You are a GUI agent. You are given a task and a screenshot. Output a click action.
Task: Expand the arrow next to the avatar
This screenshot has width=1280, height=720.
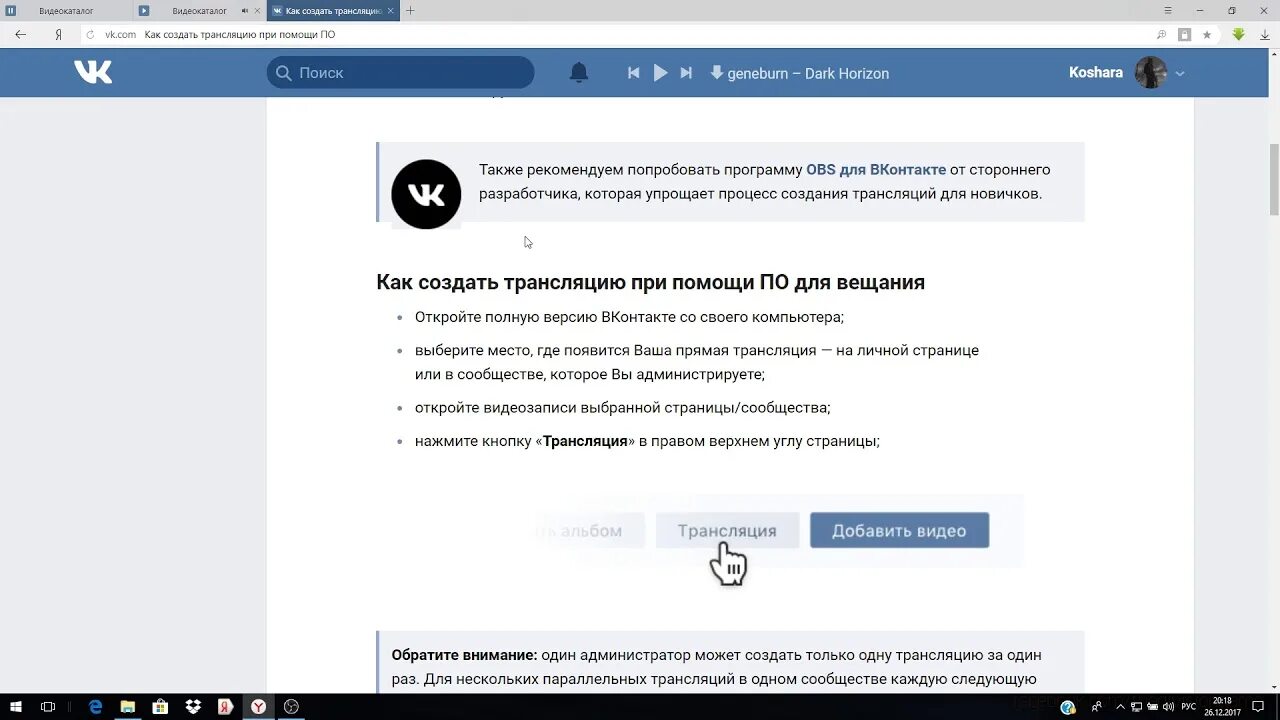[x=1180, y=73]
